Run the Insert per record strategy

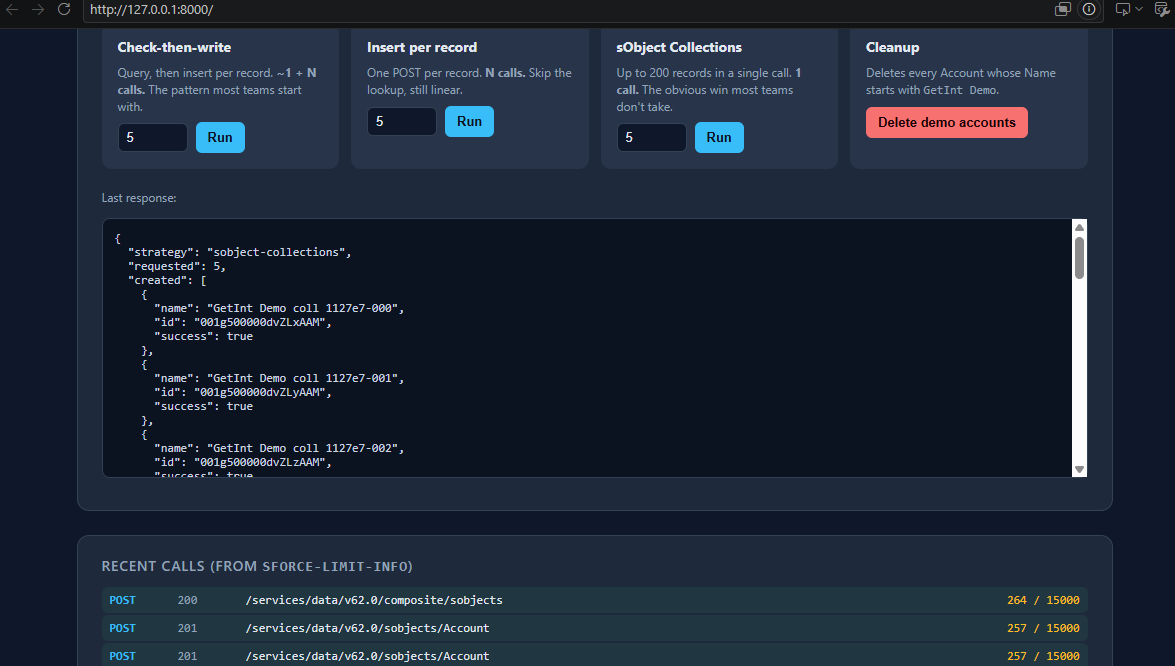coord(469,121)
